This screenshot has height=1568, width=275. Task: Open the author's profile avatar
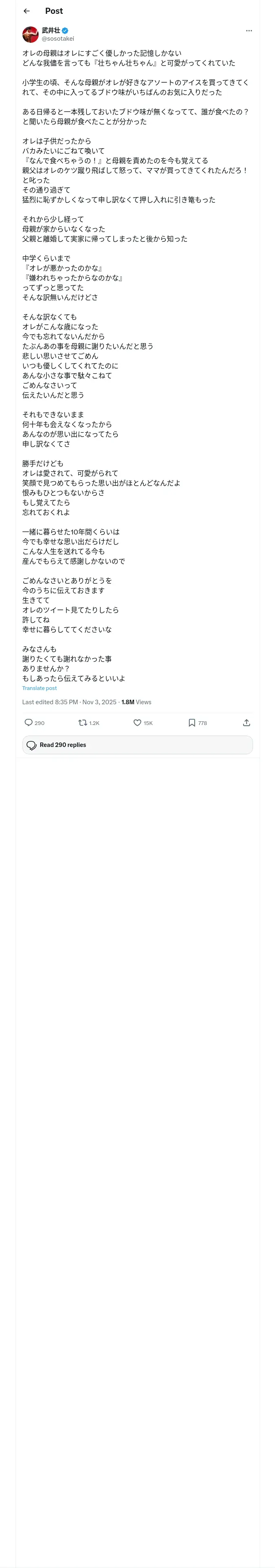click(31, 34)
